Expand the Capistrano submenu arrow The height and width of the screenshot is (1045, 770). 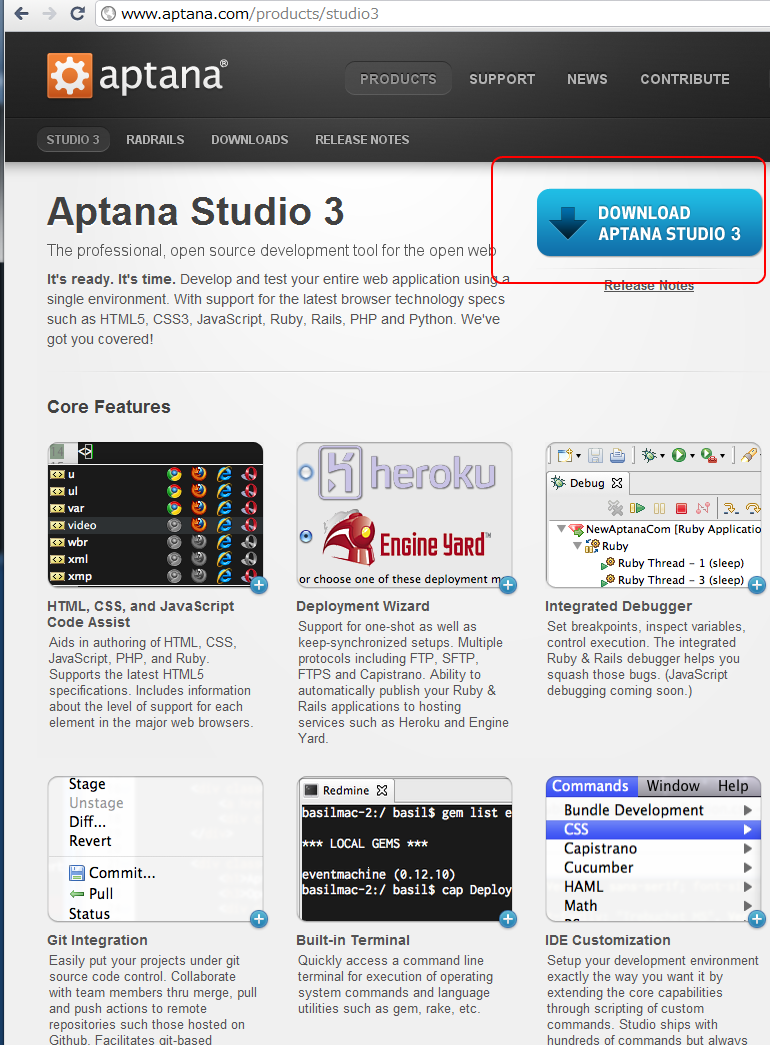748,849
